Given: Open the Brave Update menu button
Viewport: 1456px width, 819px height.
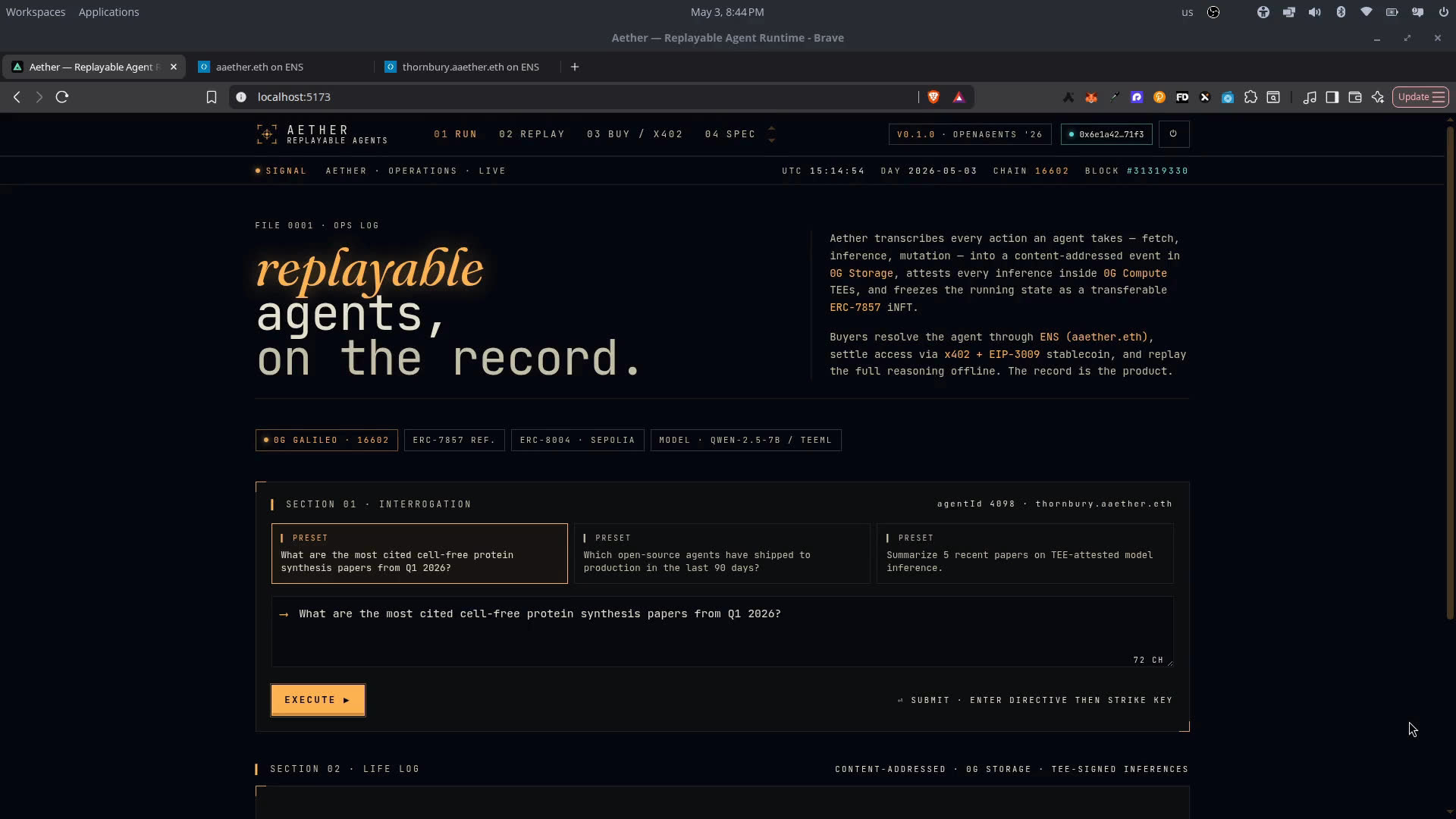Looking at the screenshot, I should 1420,97.
